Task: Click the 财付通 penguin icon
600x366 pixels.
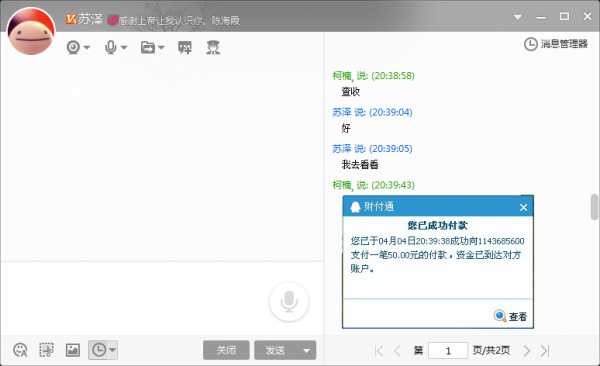Action: (355, 207)
